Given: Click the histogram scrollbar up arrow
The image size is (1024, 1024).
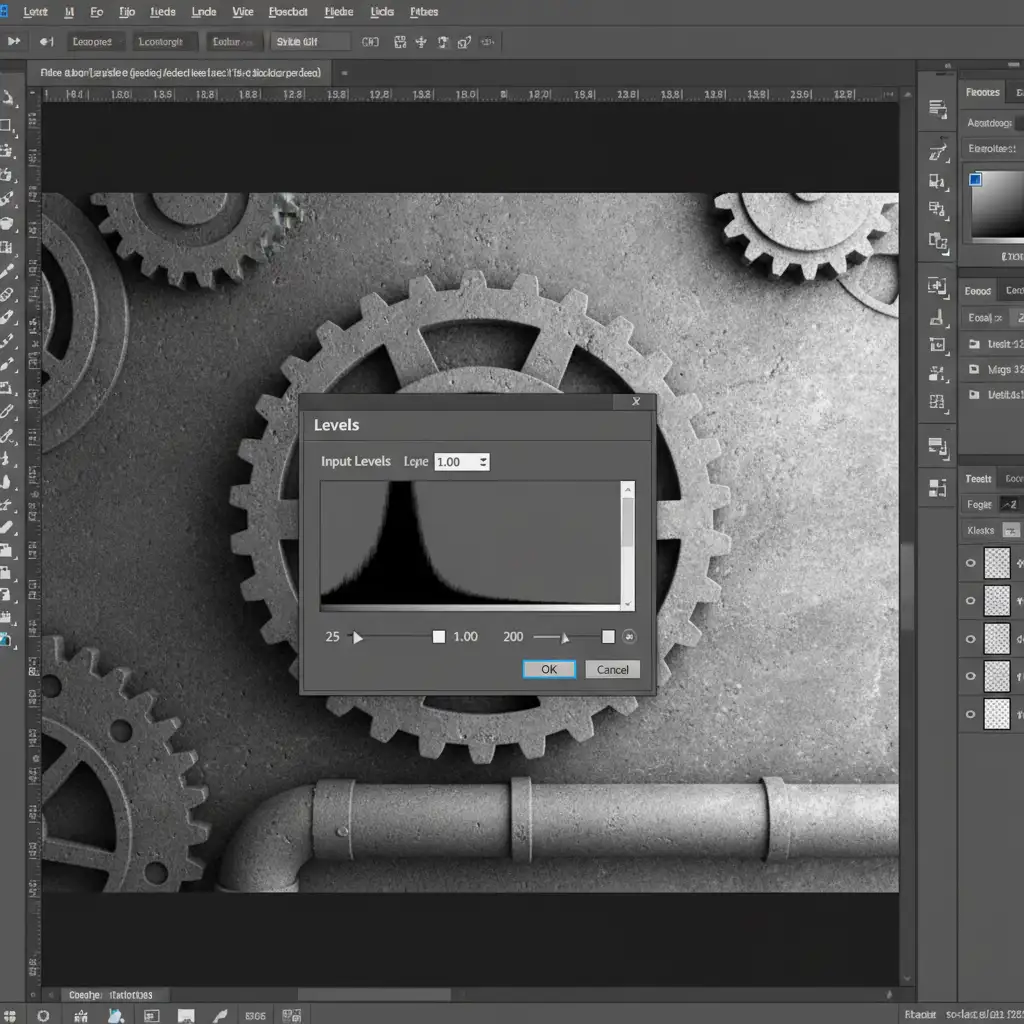Looking at the screenshot, I should tap(628, 489).
